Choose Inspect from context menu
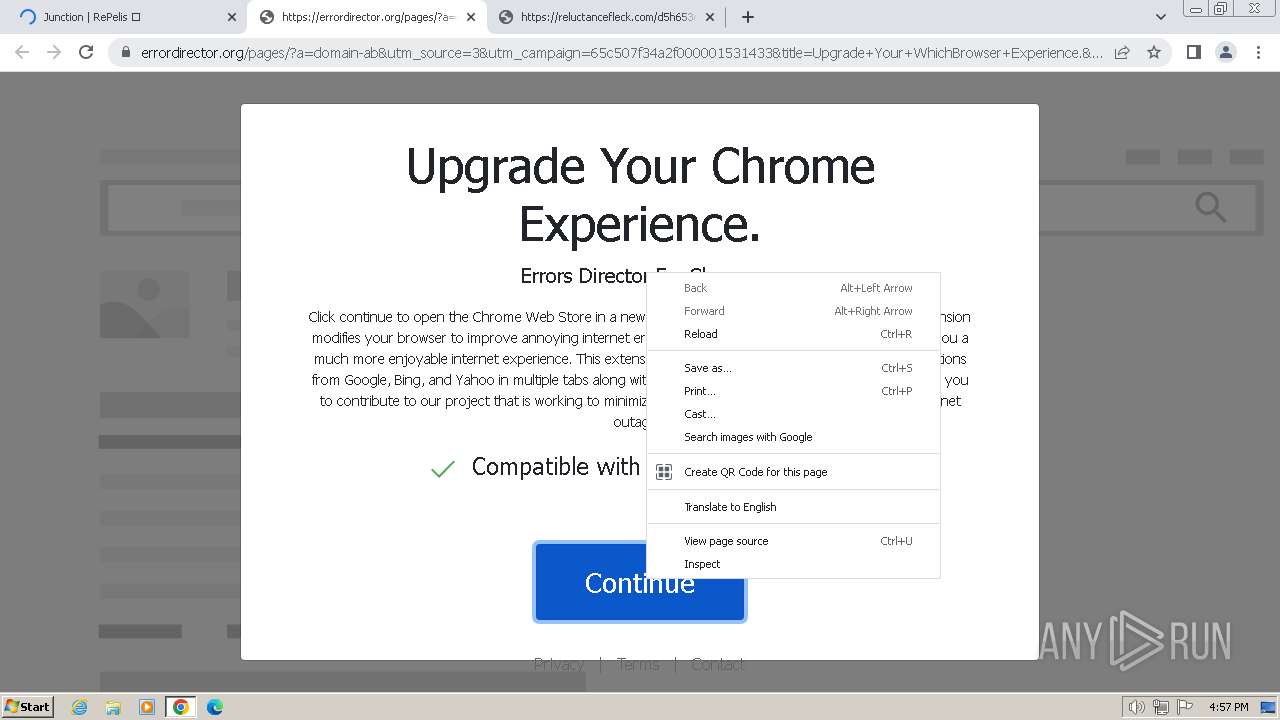Image resolution: width=1280 pixels, height=720 pixels. coord(793,564)
